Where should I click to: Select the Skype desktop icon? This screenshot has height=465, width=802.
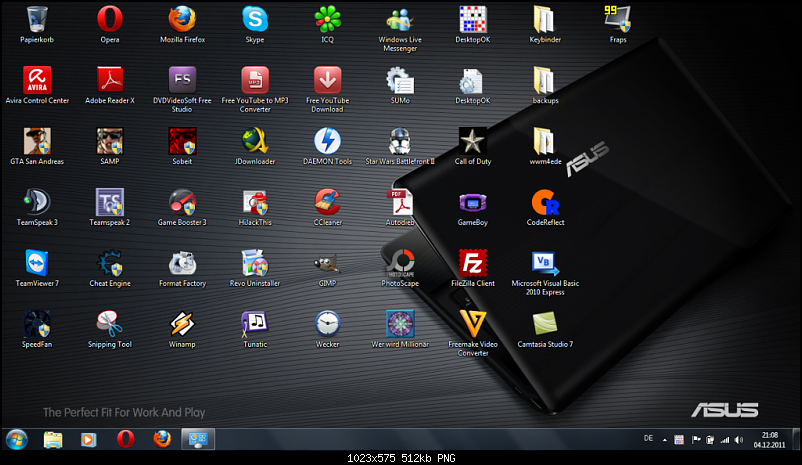click(x=255, y=19)
